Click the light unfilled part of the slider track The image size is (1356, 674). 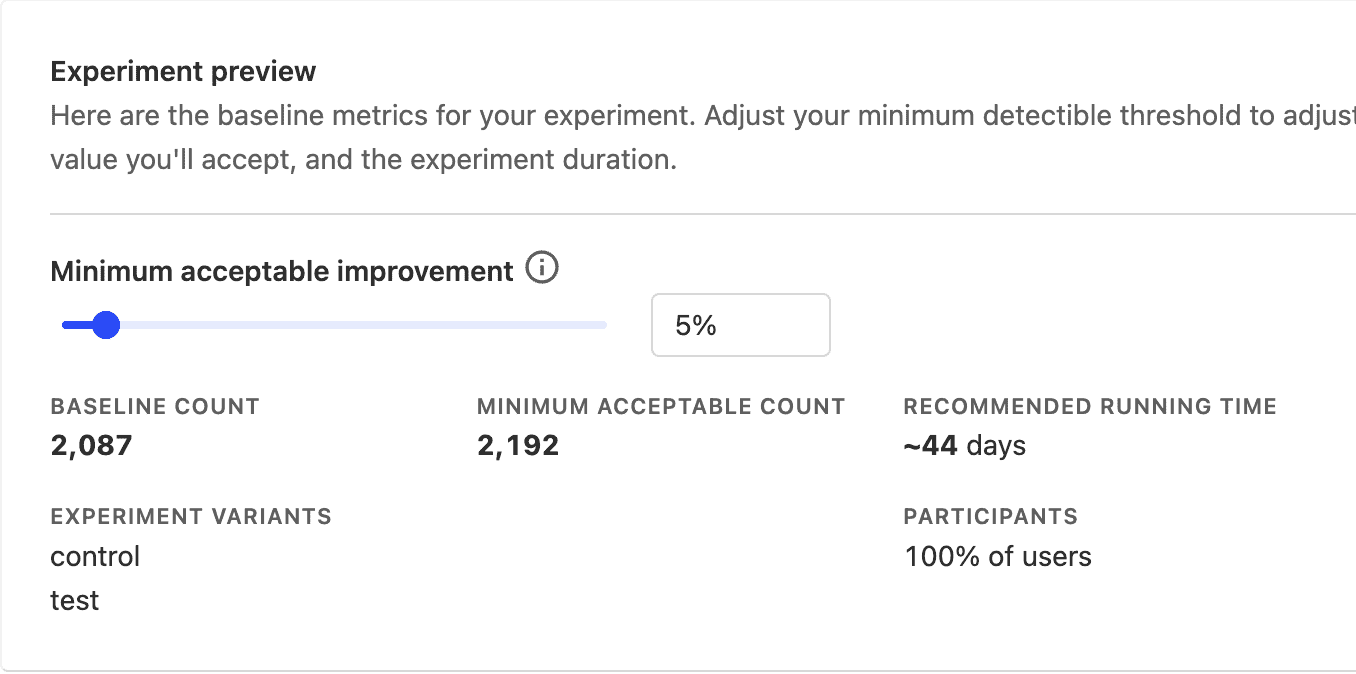[362, 325]
